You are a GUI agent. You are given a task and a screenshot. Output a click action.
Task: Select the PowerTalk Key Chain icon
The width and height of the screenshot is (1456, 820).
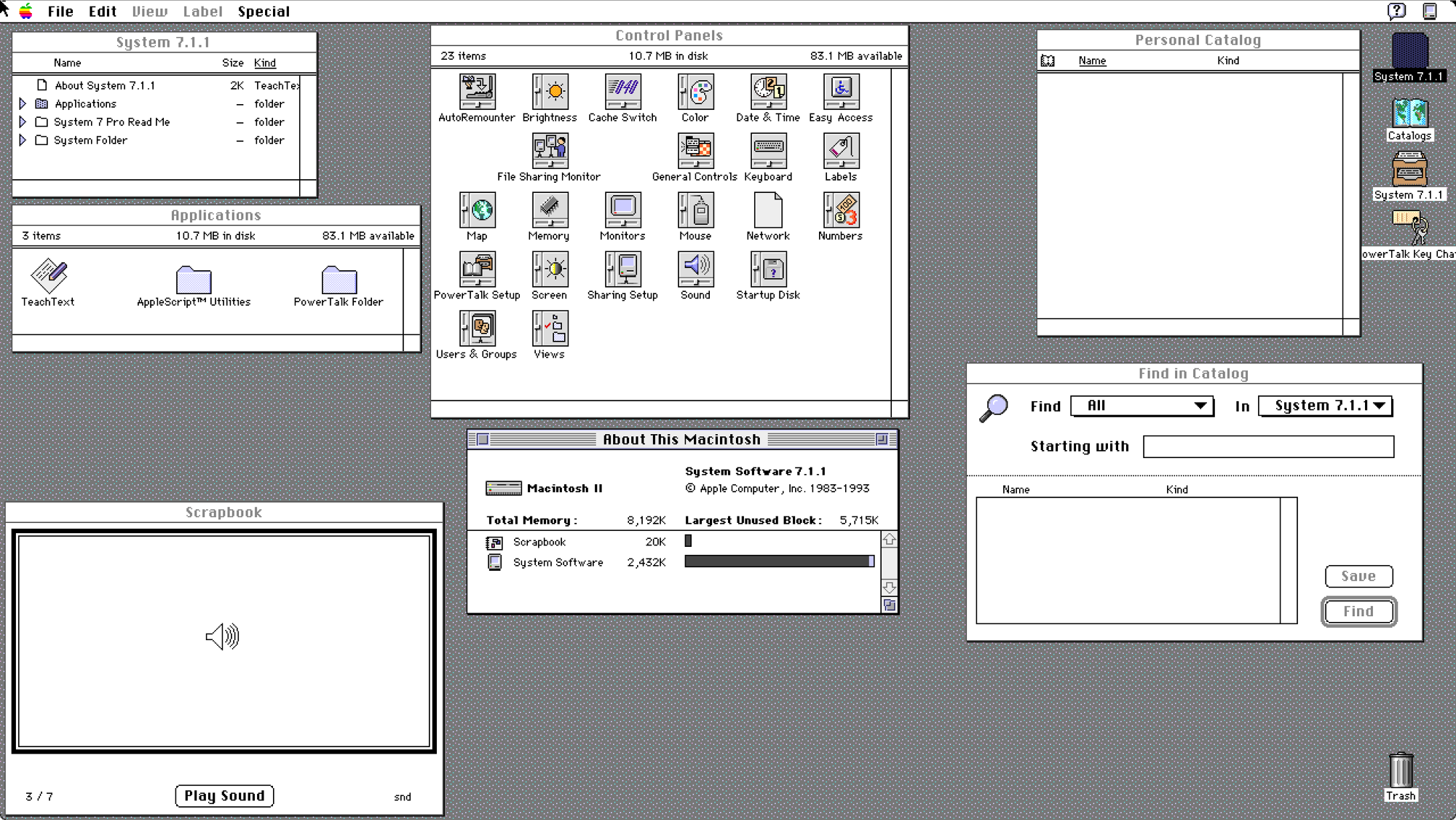(1410, 227)
